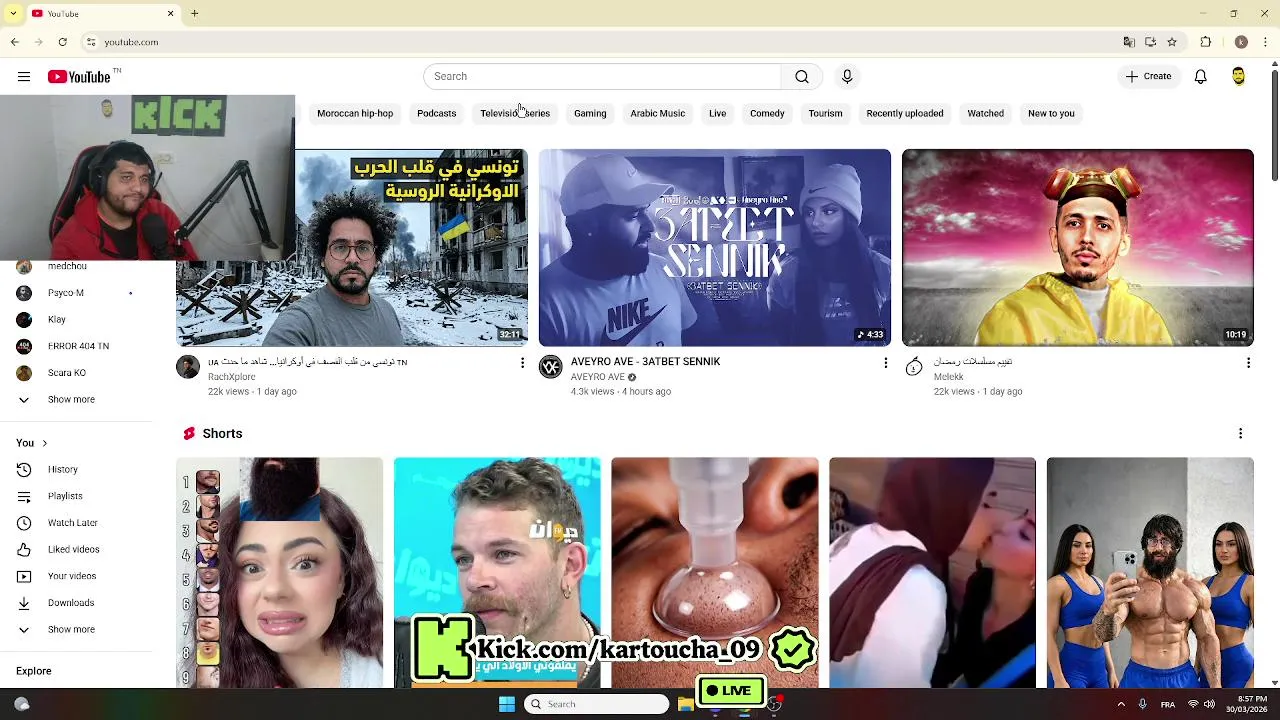View site information icon in address bar
The image size is (1280, 720).
(x=91, y=42)
